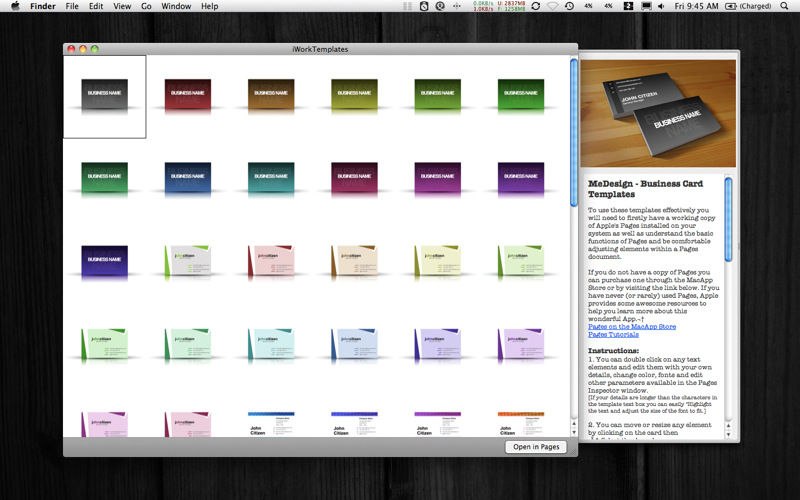The width and height of the screenshot is (800, 500).
Task: Open the File menu
Action: click(x=72, y=6)
